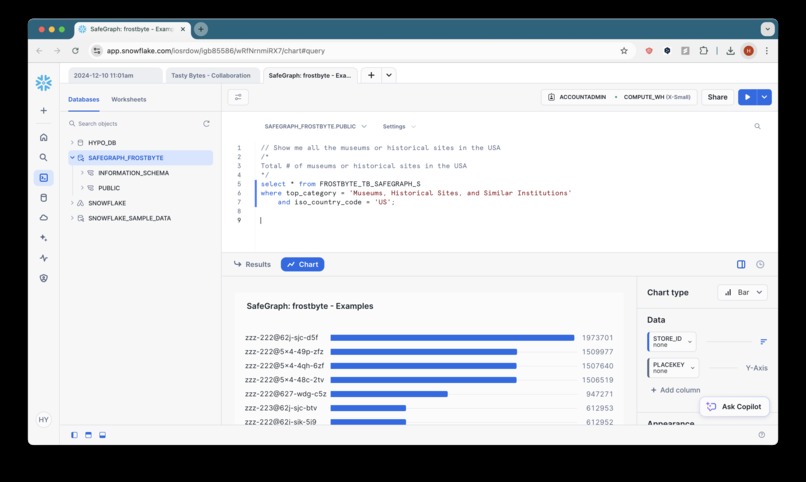The image size is (806, 482).
Task: Open the worksheet tabs dropdown chevron
Action: click(x=389, y=75)
